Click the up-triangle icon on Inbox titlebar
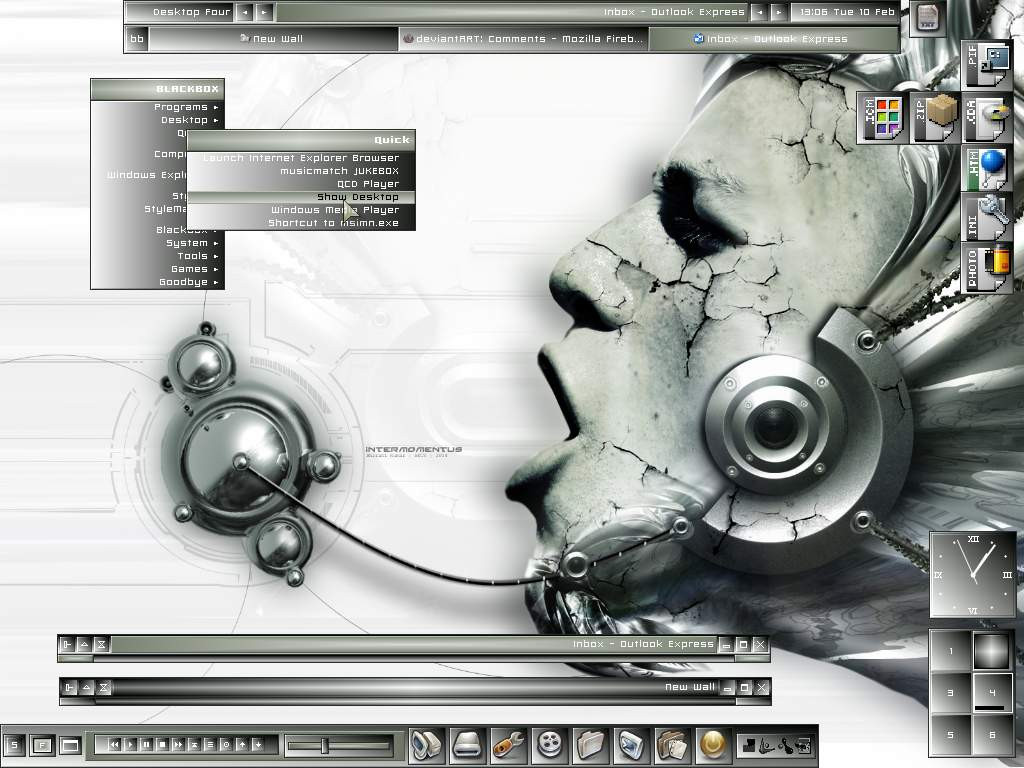The image size is (1024, 768). 84,645
